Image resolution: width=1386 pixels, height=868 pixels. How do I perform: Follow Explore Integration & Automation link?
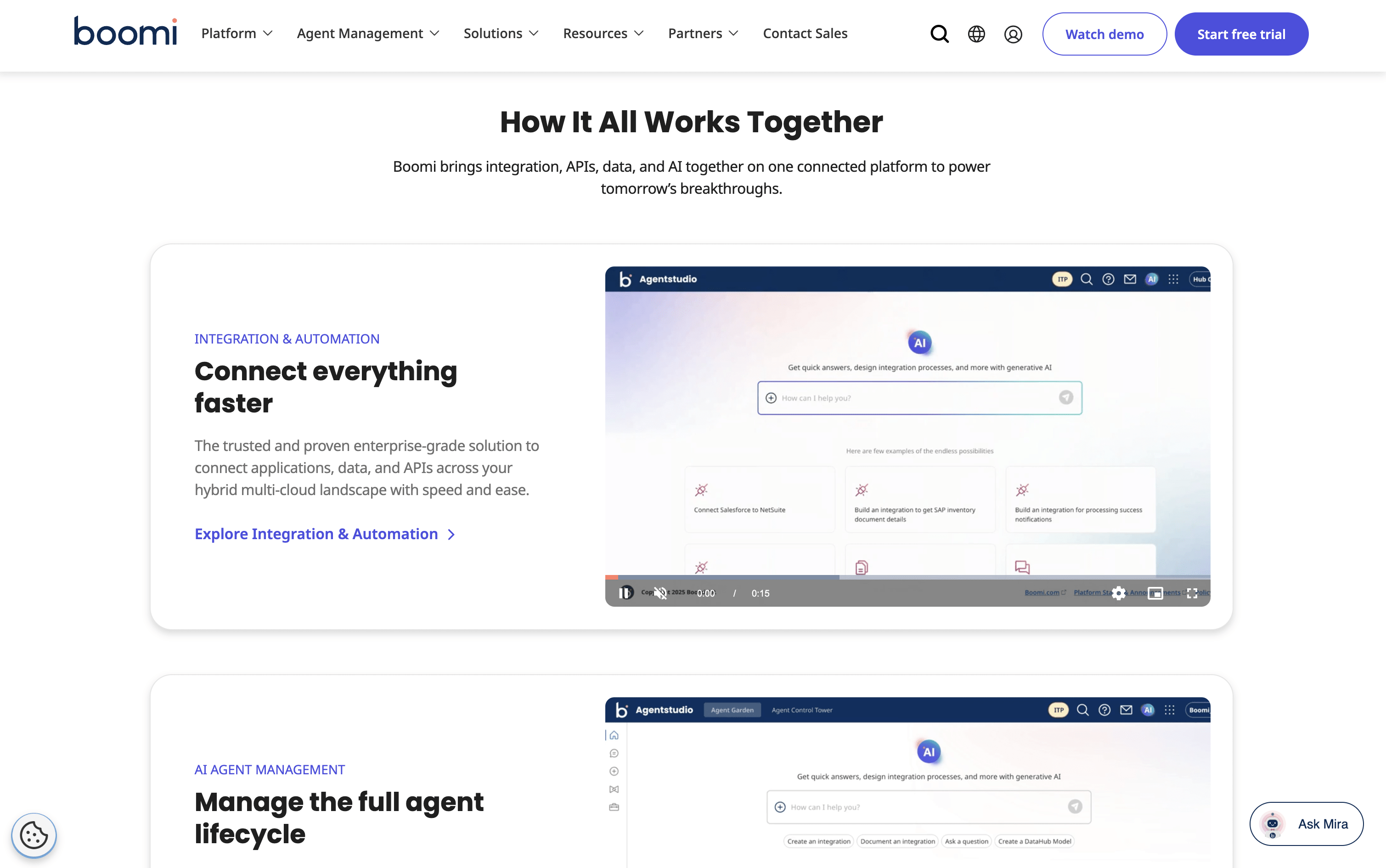point(325,534)
